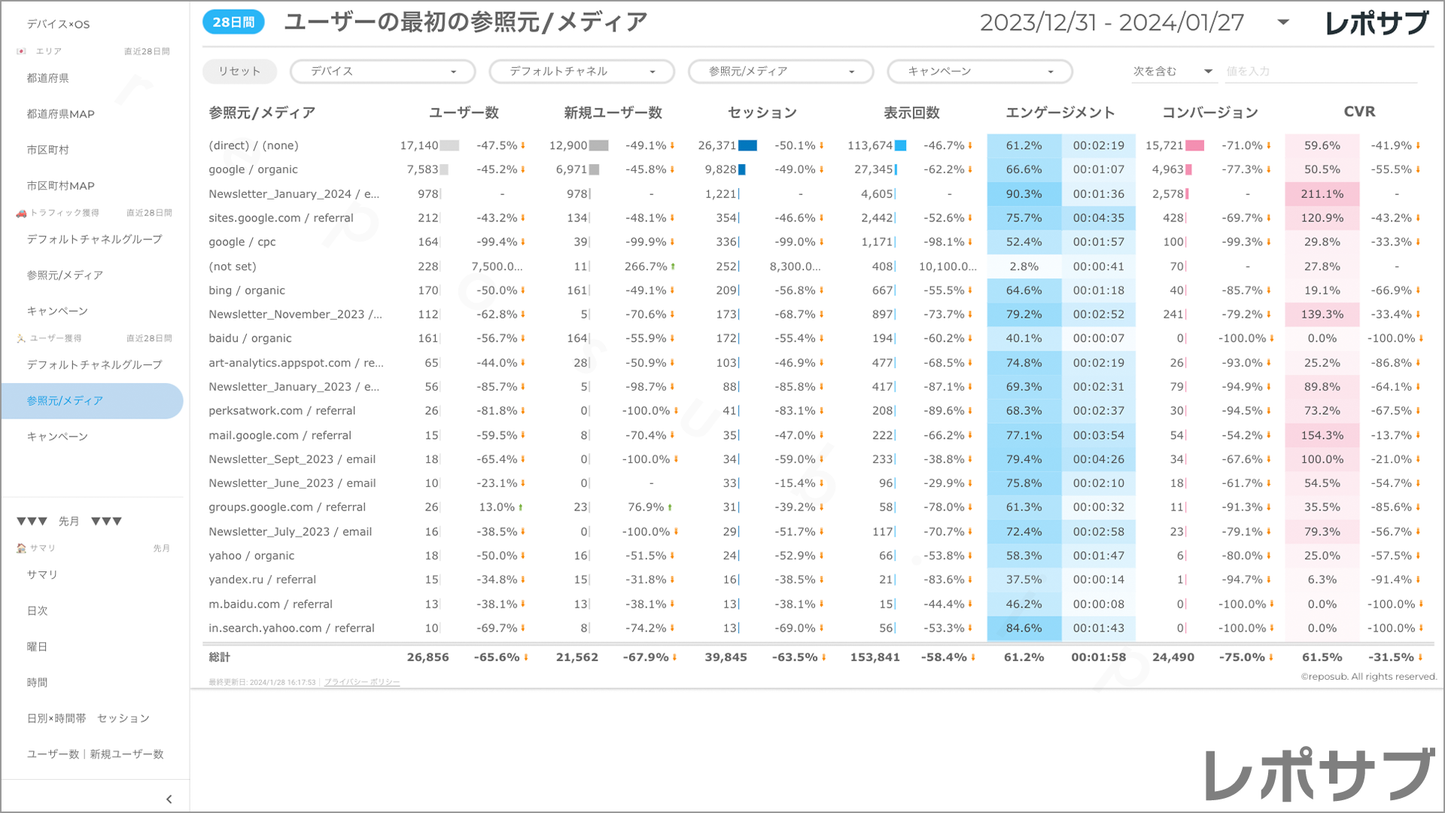Go to the 都道府県MAP page
Viewport: 1445px width, 813px height.
(61, 114)
